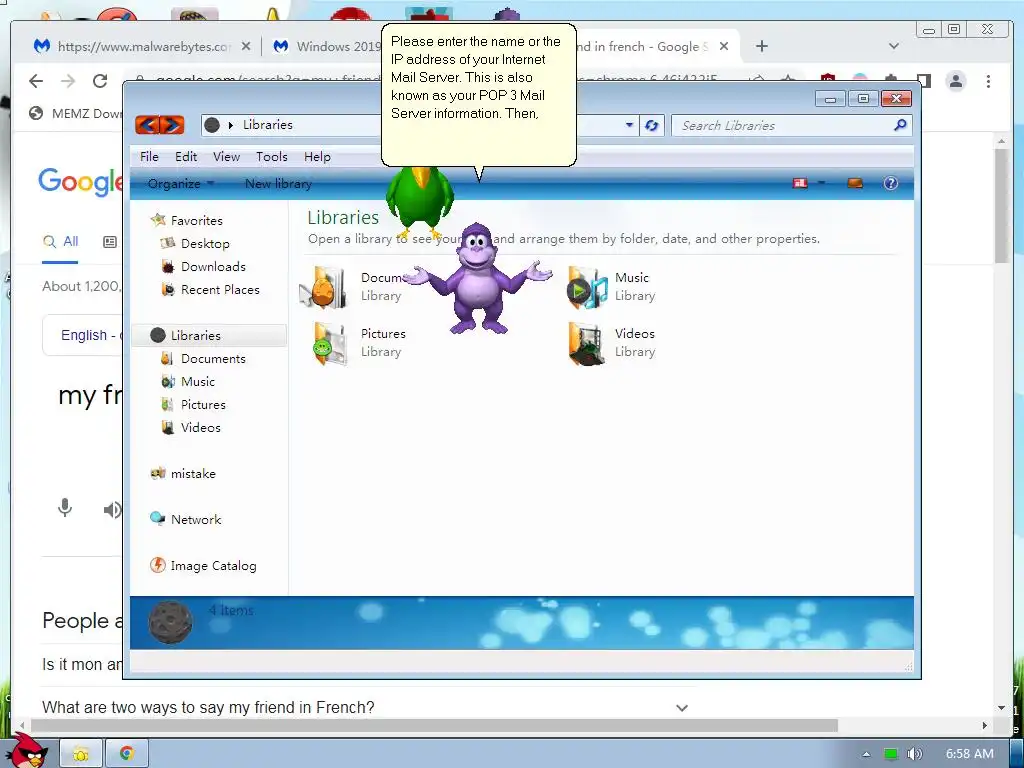Expand the address bar history dropdown arrow

pyautogui.click(x=629, y=125)
